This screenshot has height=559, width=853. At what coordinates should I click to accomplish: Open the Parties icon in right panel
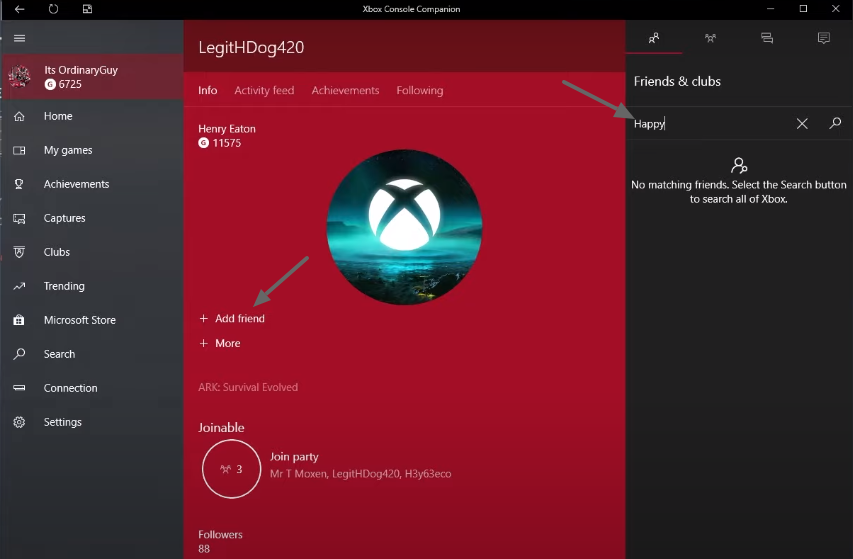click(x=710, y=38)
